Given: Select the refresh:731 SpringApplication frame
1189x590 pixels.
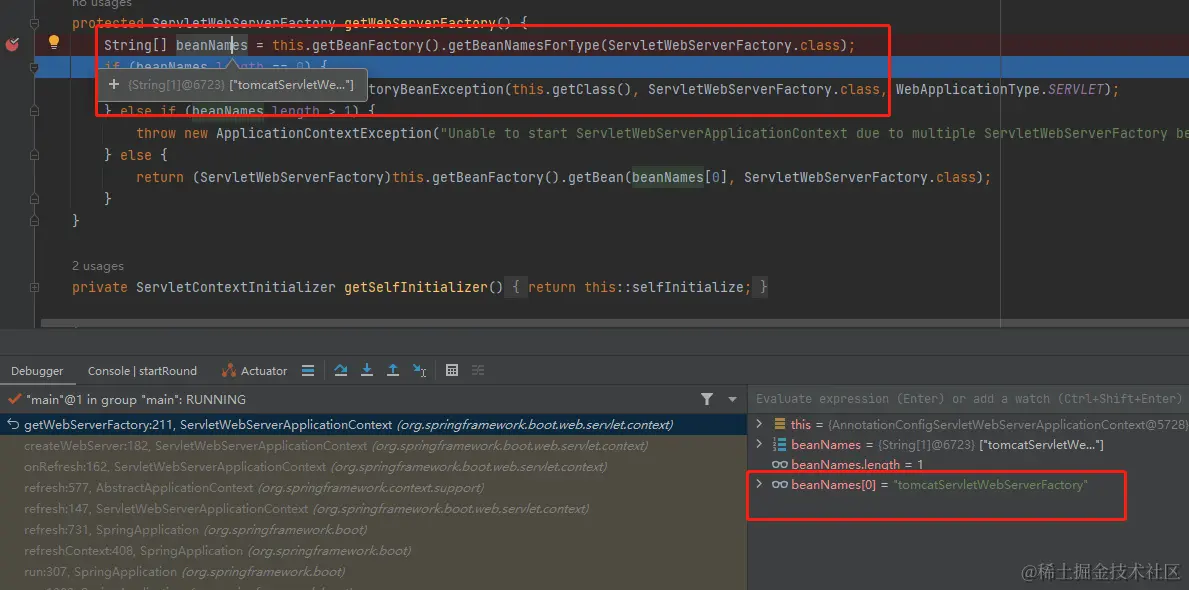Looking at the screenshot, I should [373, 529].
